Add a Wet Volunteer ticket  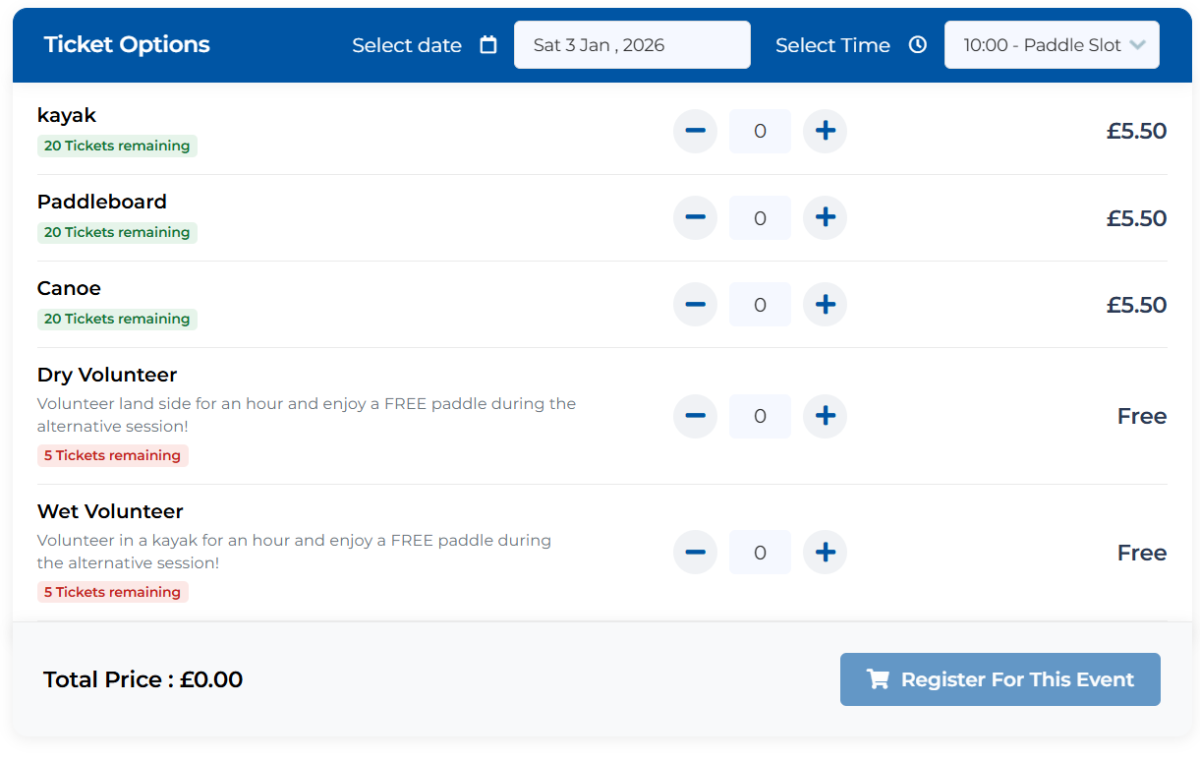click(x=825, y=552)
